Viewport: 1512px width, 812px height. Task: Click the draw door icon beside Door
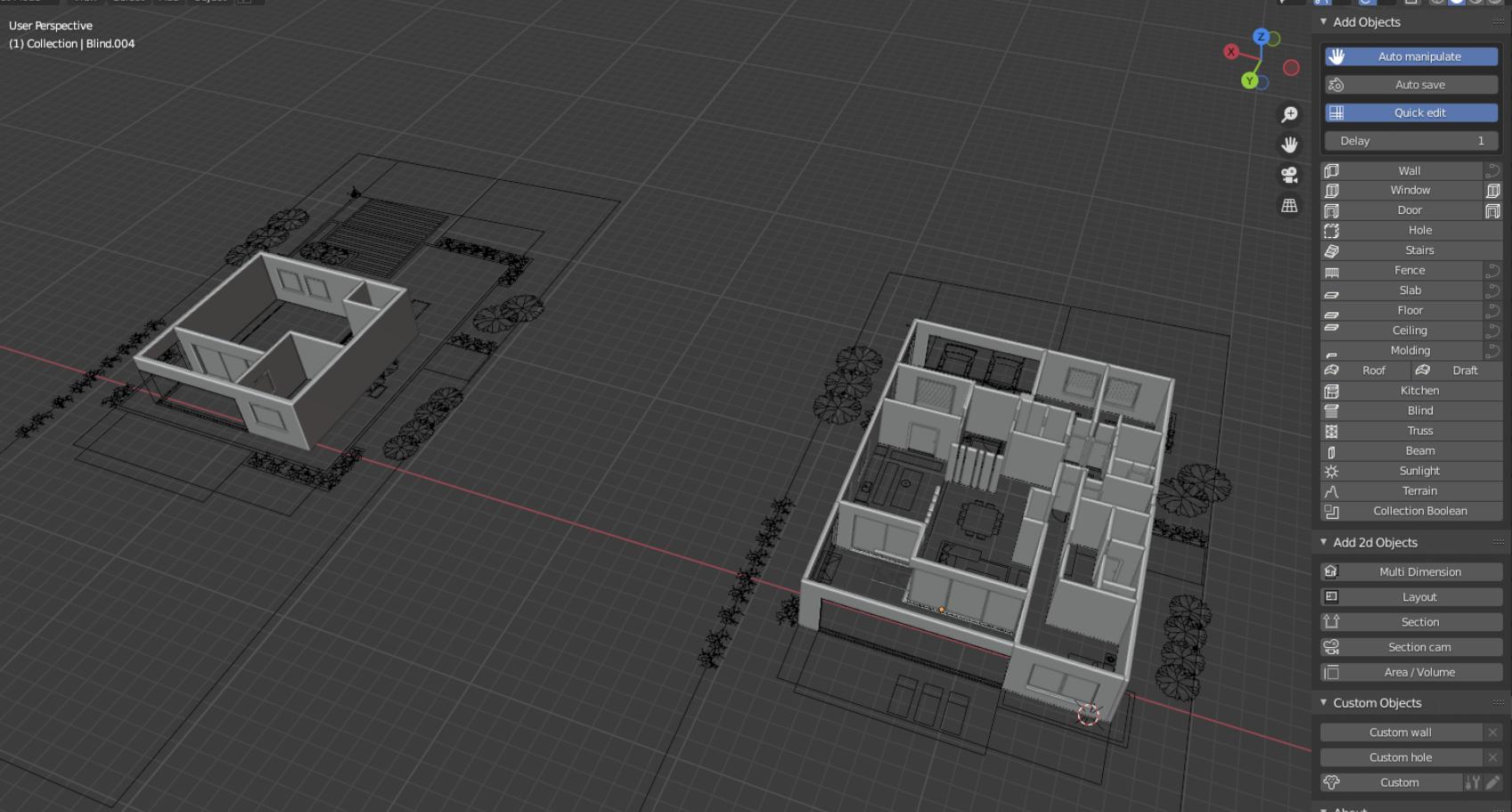point(1492,211)
